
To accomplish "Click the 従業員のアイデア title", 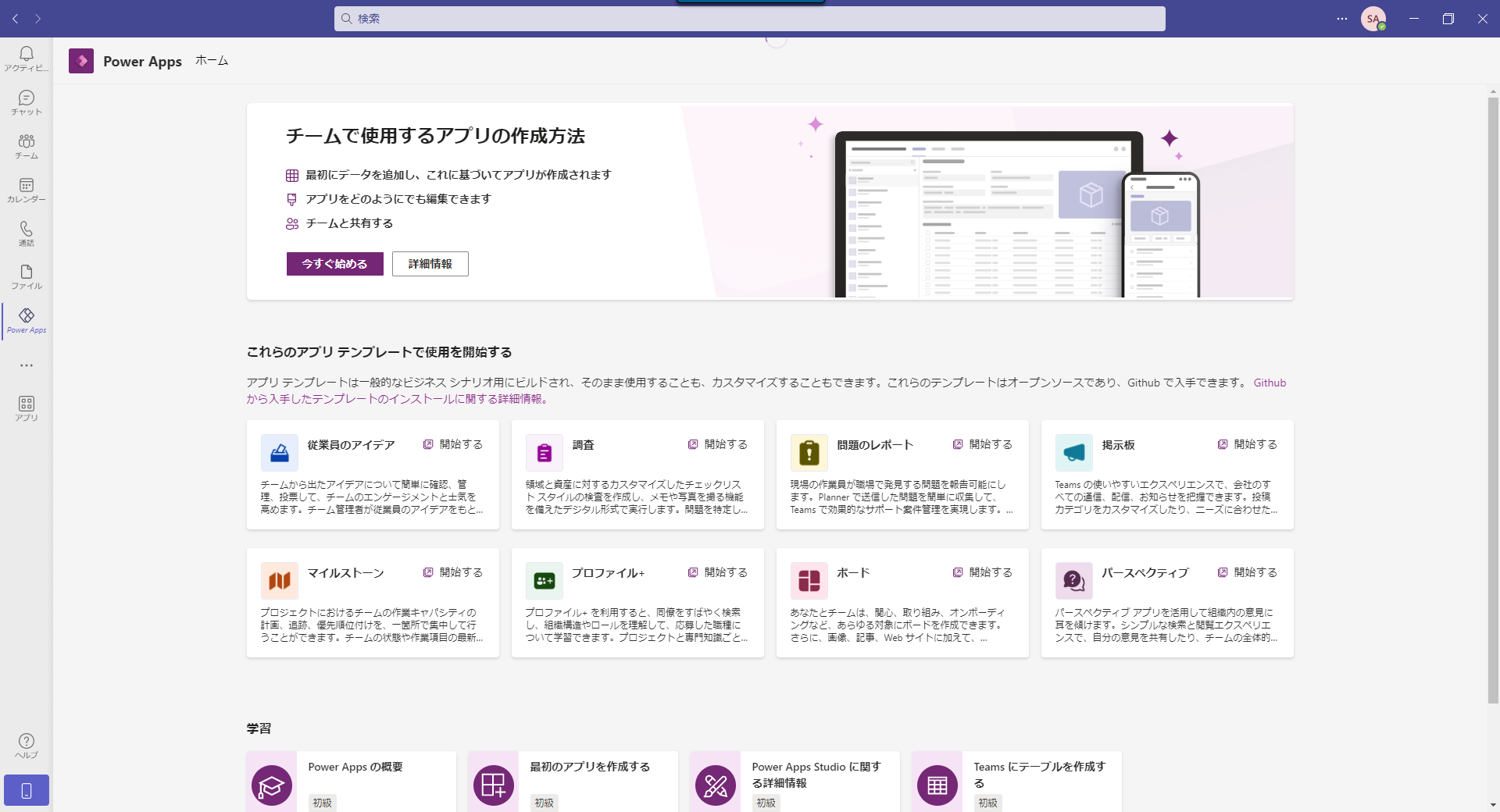I will (351, 445).
